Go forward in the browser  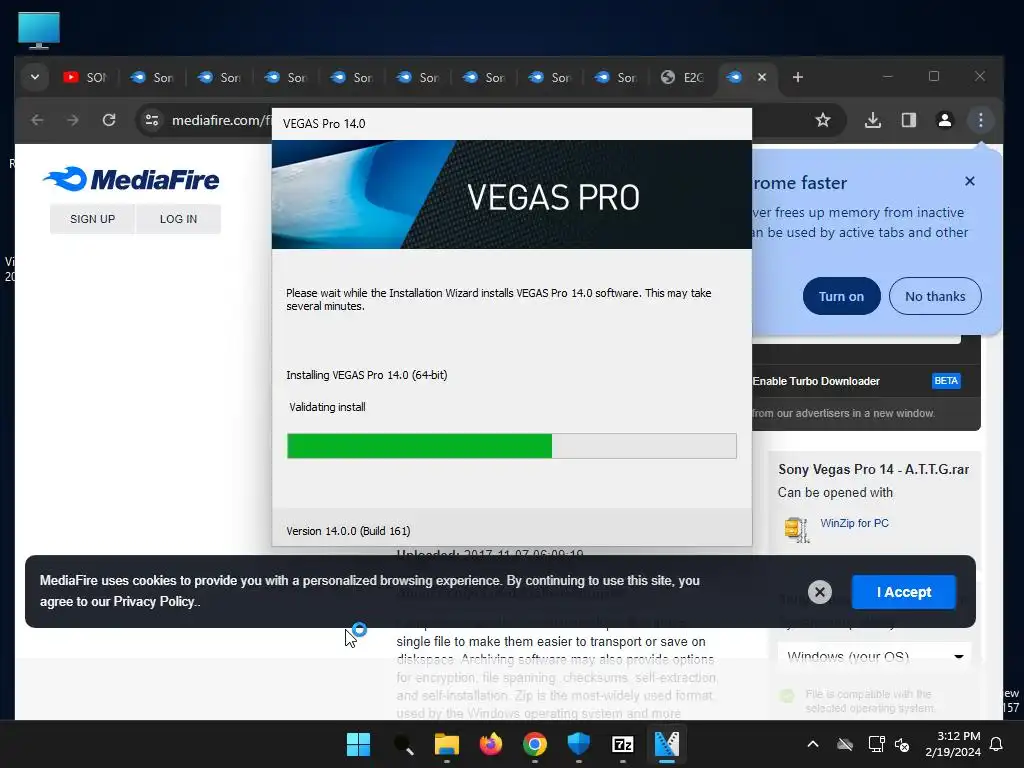(x=72, y=120)
